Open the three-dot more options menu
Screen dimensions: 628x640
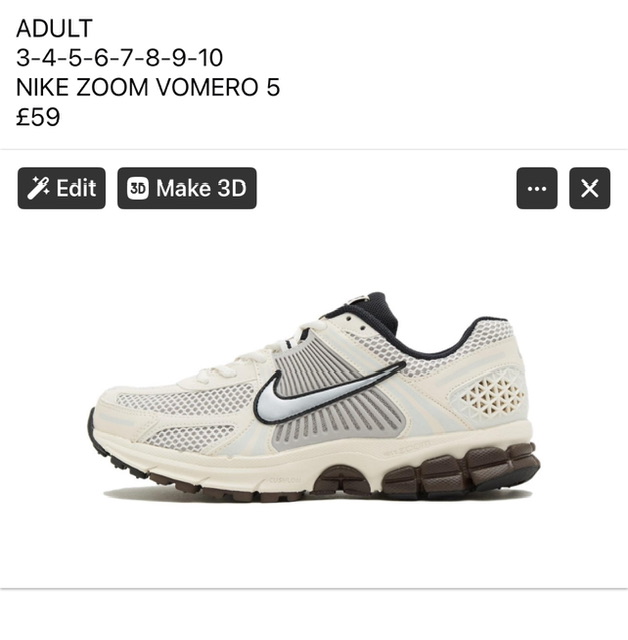coord(537,188)
